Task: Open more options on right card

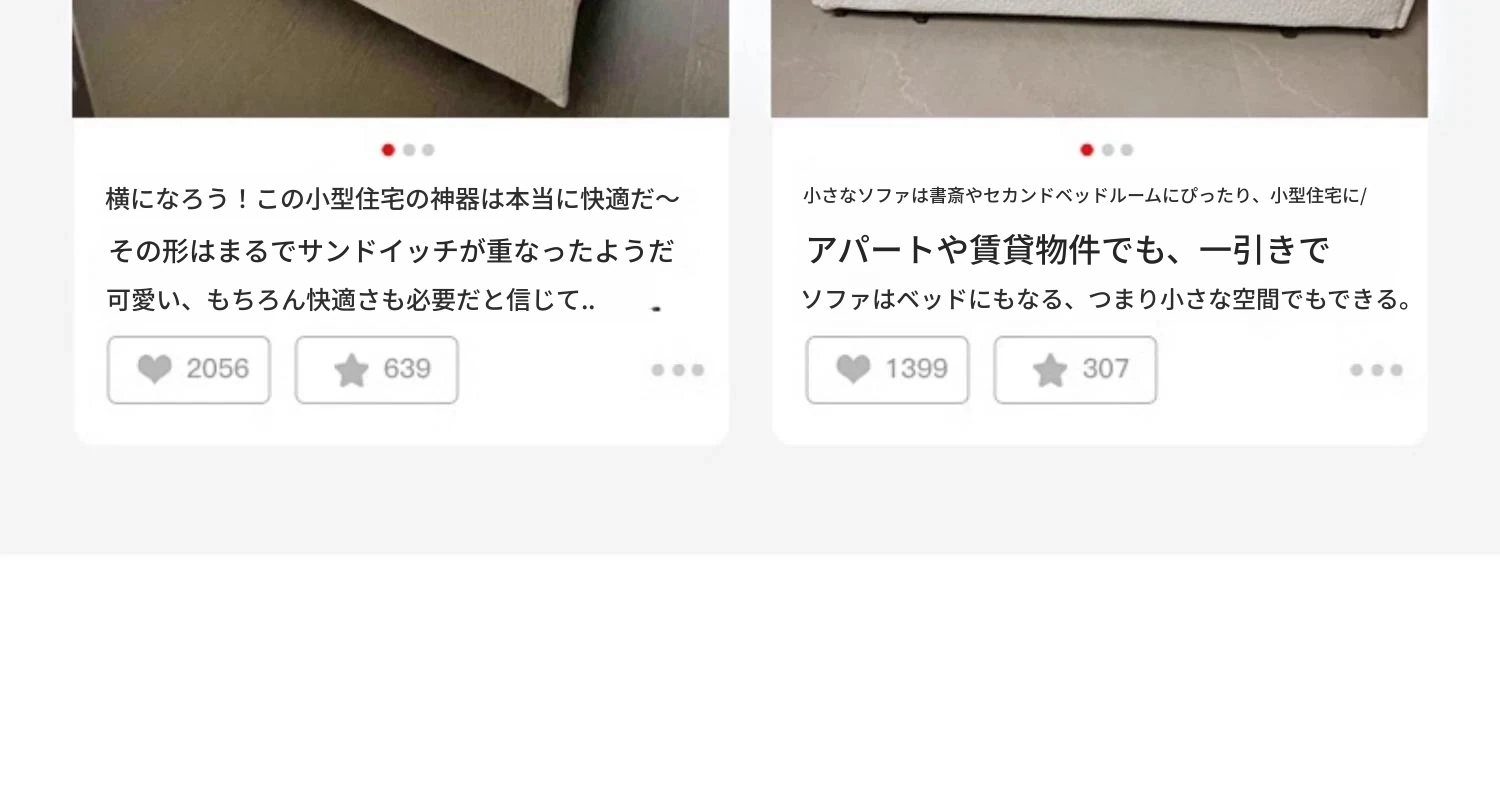Action: coord(1377,370)
